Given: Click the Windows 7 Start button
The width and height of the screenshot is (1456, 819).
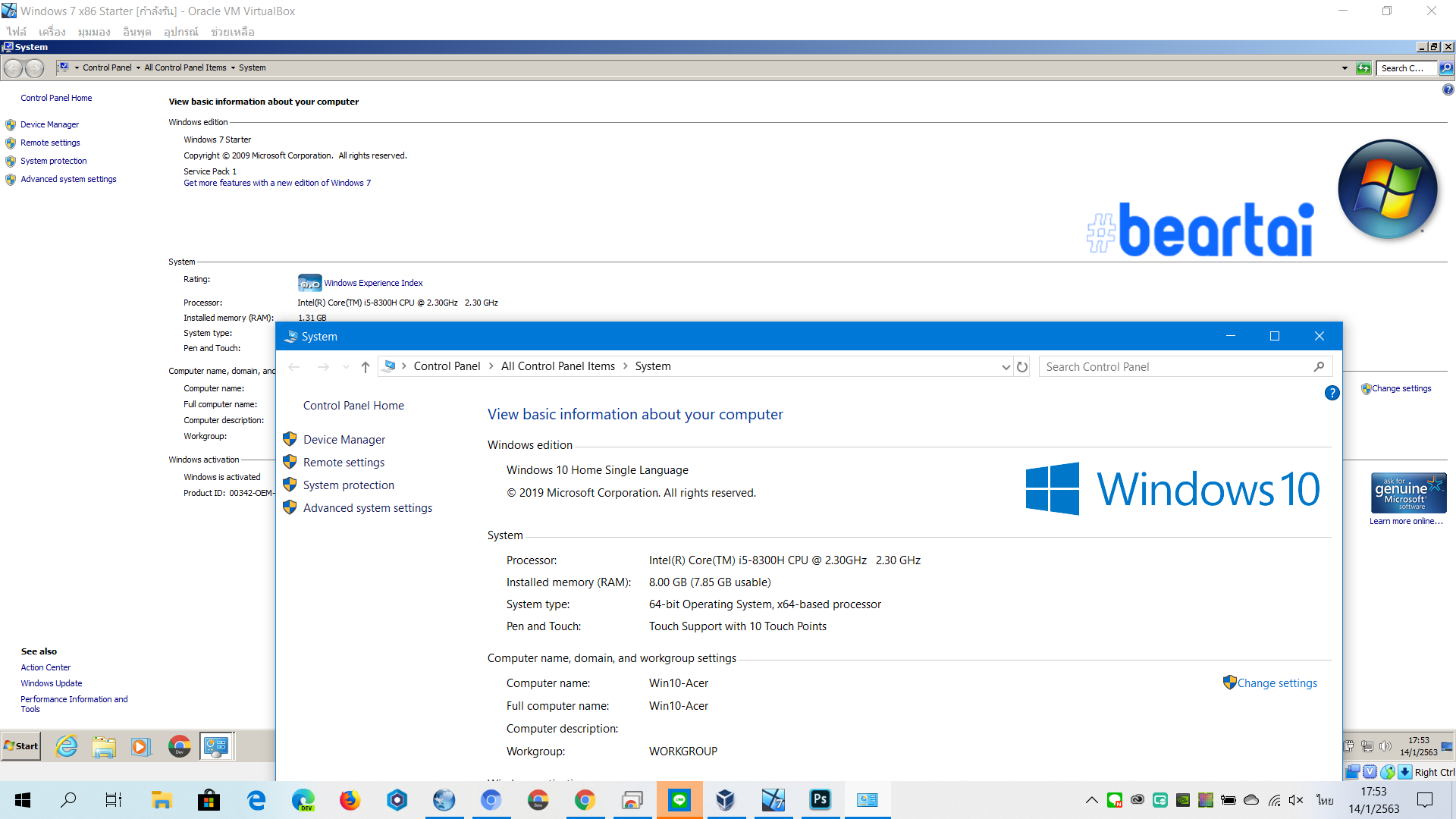Looking at the screenshot, I should click(21, 746).
